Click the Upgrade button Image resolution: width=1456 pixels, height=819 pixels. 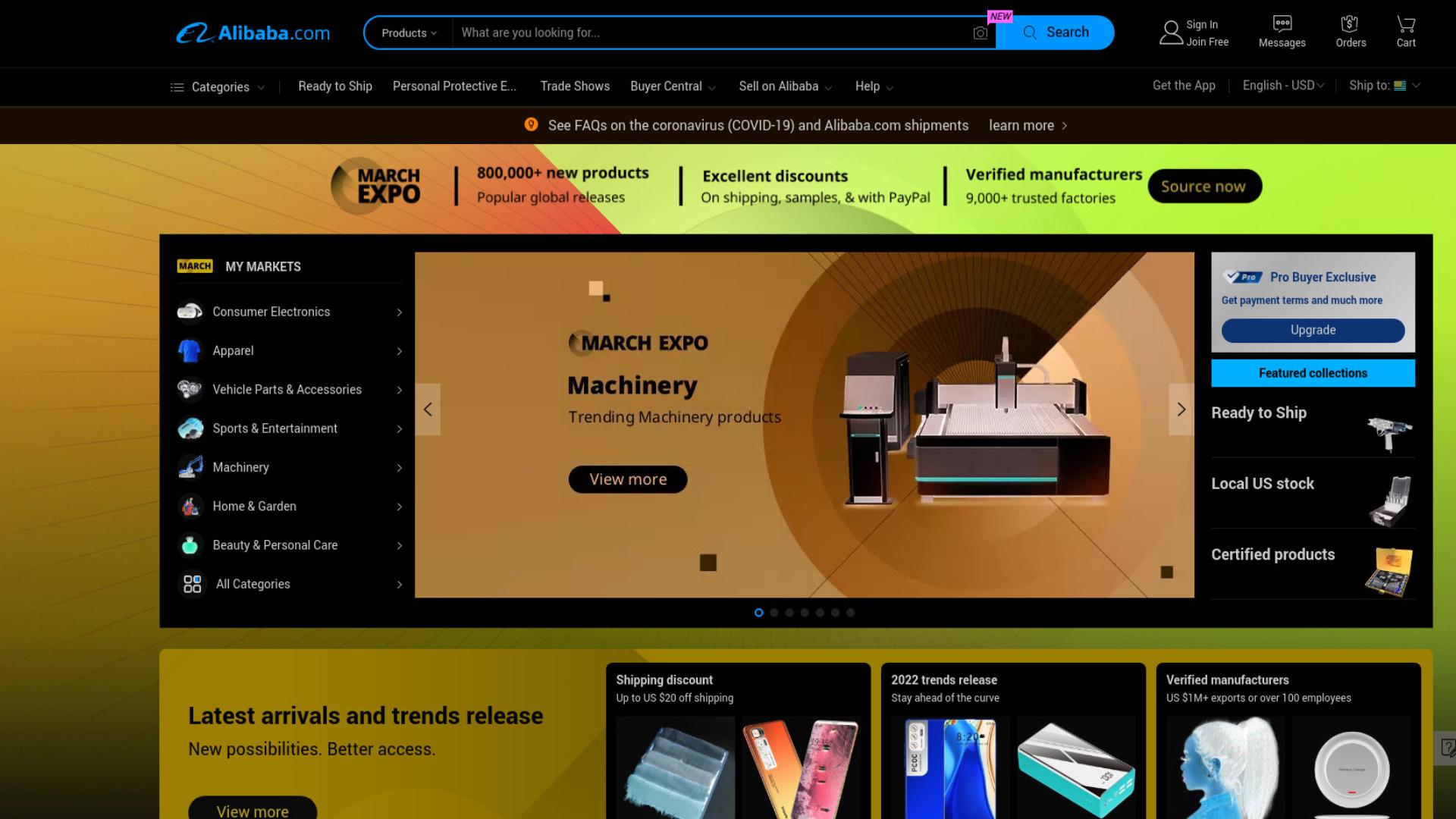coord(1313,330)
